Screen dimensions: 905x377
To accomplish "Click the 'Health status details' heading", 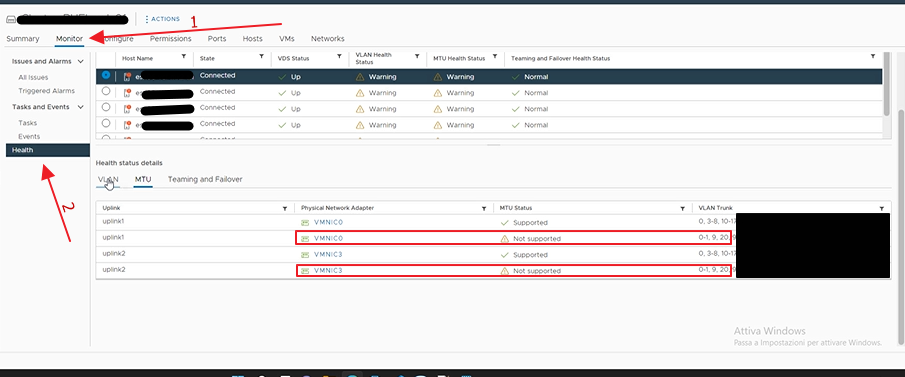I will click(129, 163).
